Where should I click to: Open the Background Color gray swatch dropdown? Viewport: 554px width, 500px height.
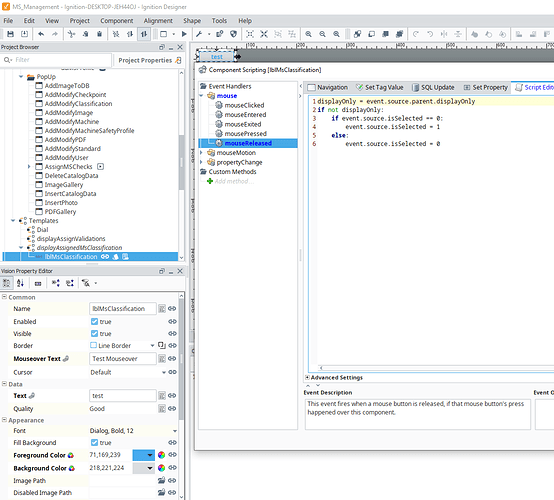[x=143, y=468]
